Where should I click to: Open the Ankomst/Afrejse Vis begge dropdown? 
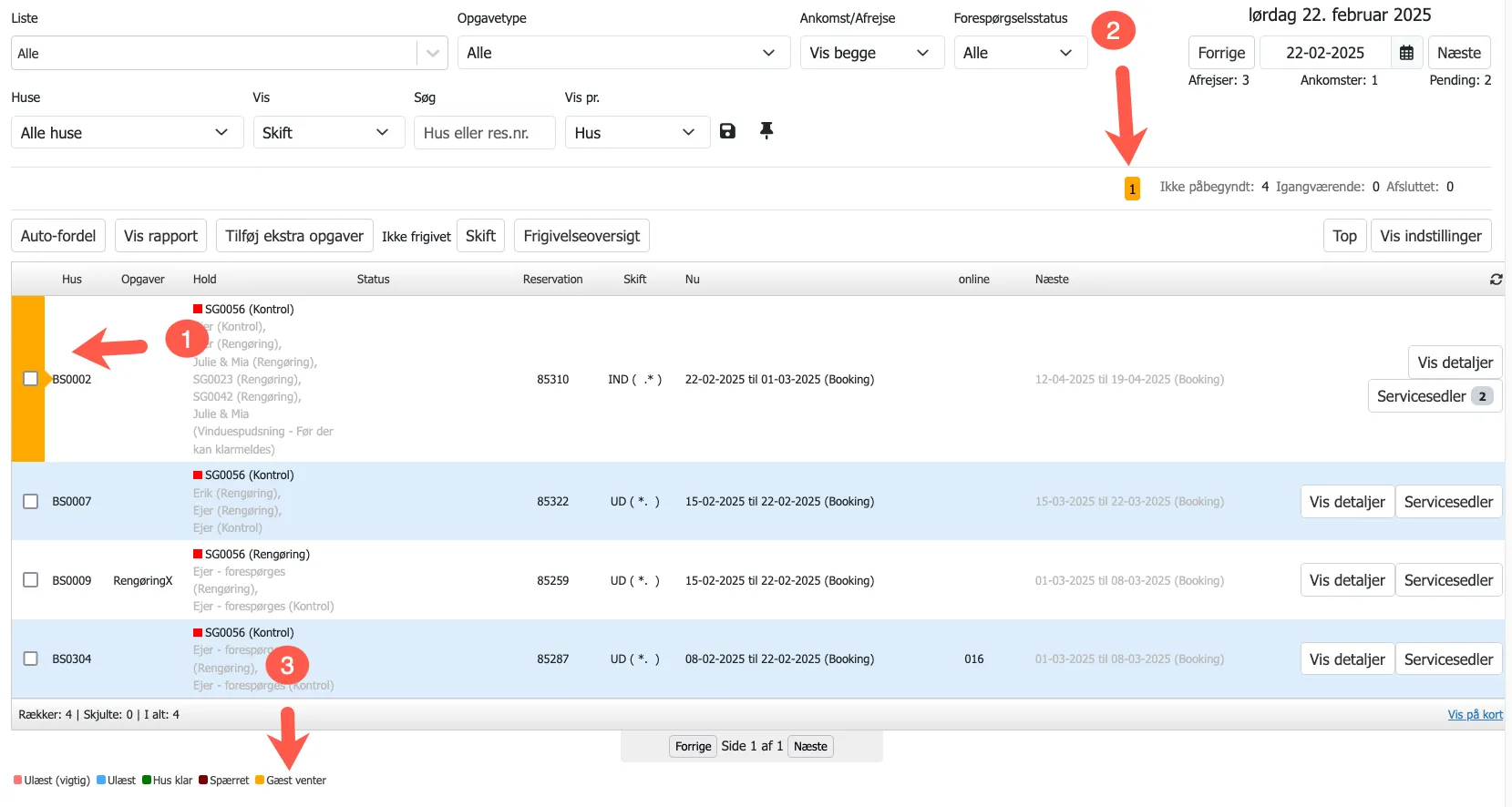tap(870, 53)
